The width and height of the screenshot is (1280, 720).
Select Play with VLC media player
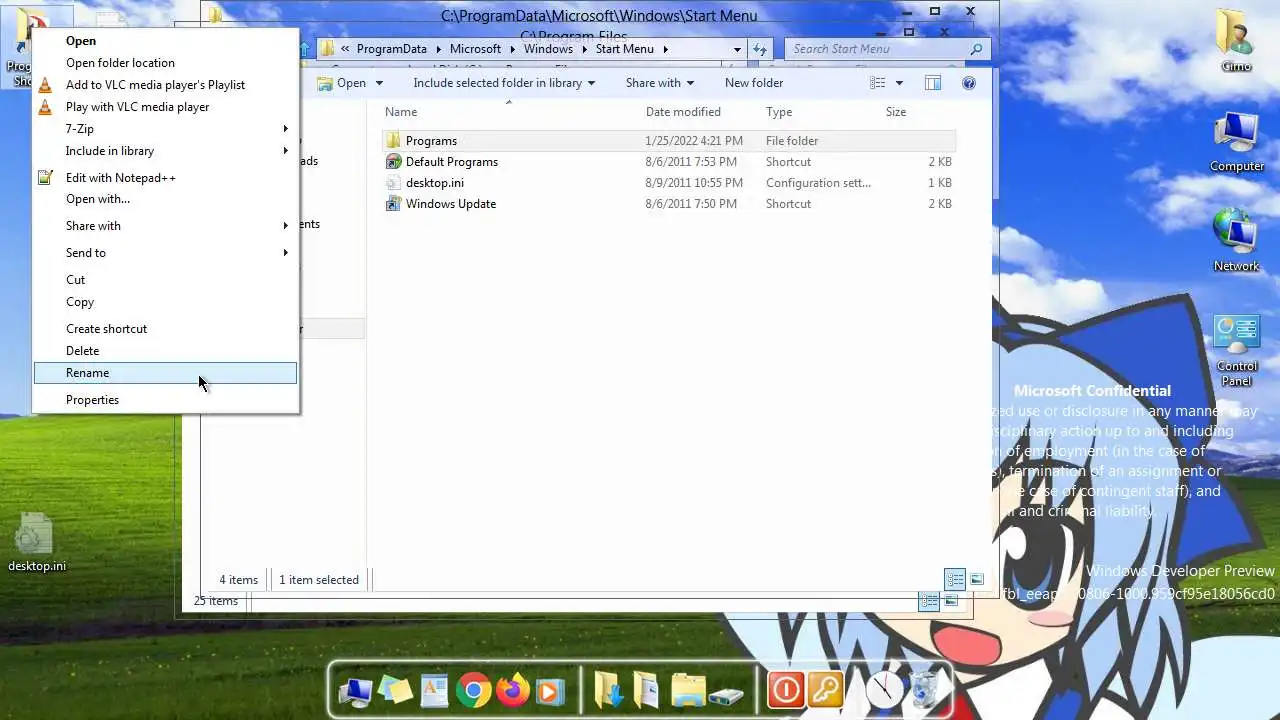click(x=165, y=107)
